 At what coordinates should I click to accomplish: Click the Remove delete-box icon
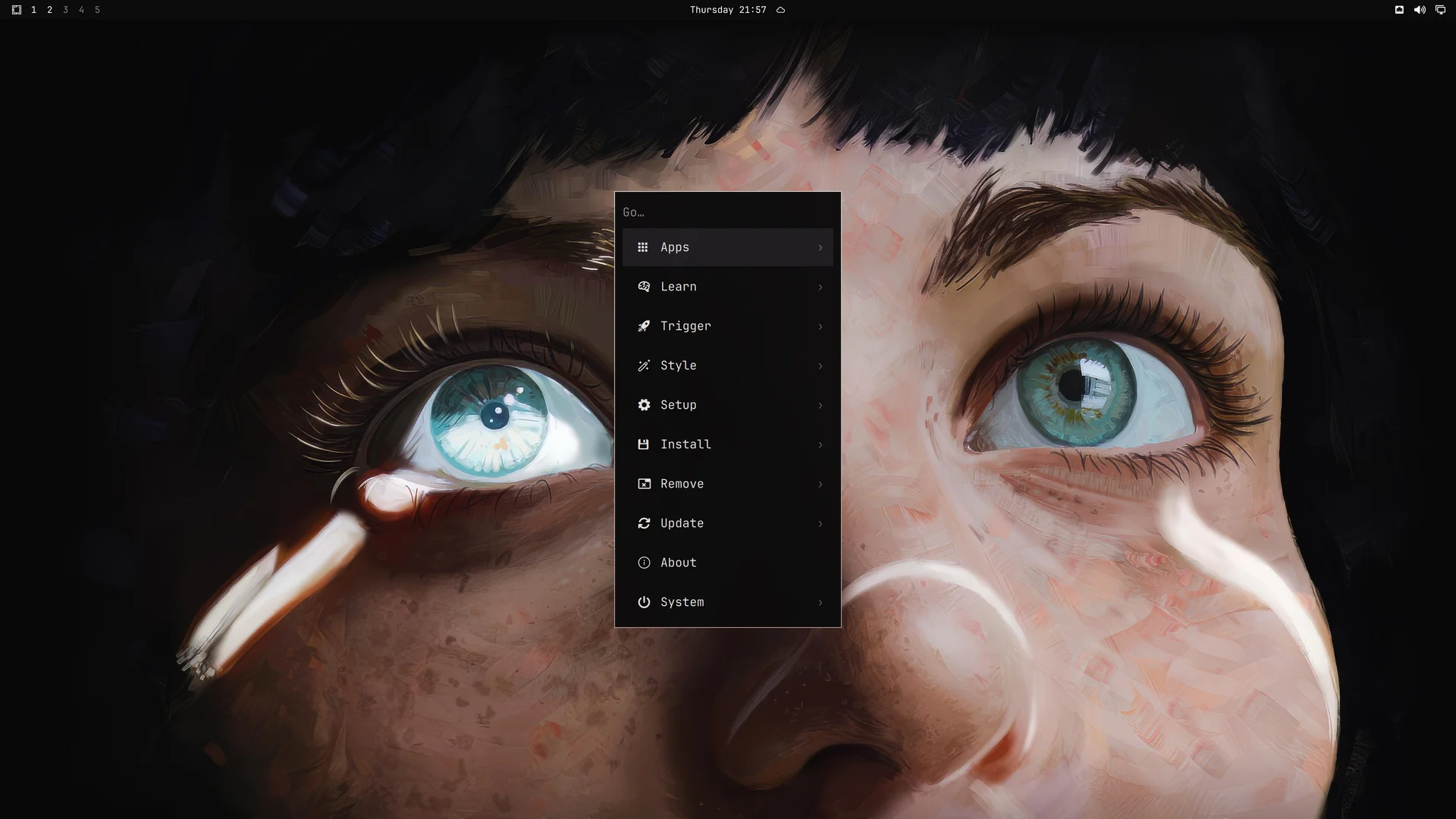pos(644,484)
